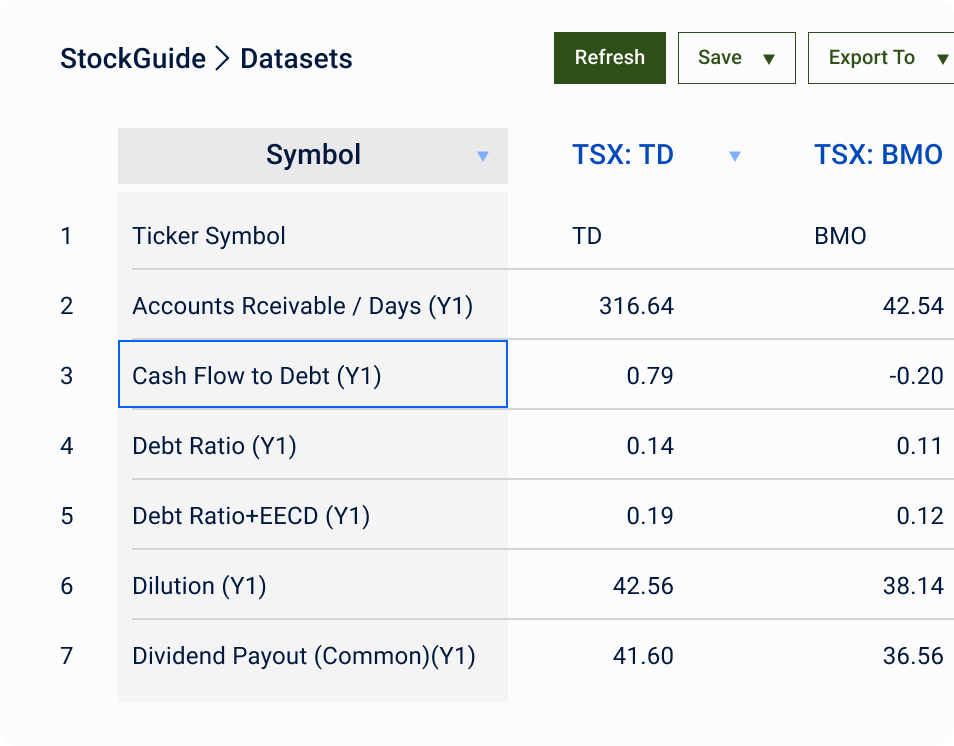Select the TSX: BMO column header
This screenshot has width=954, height=746.
coord(879,155)
